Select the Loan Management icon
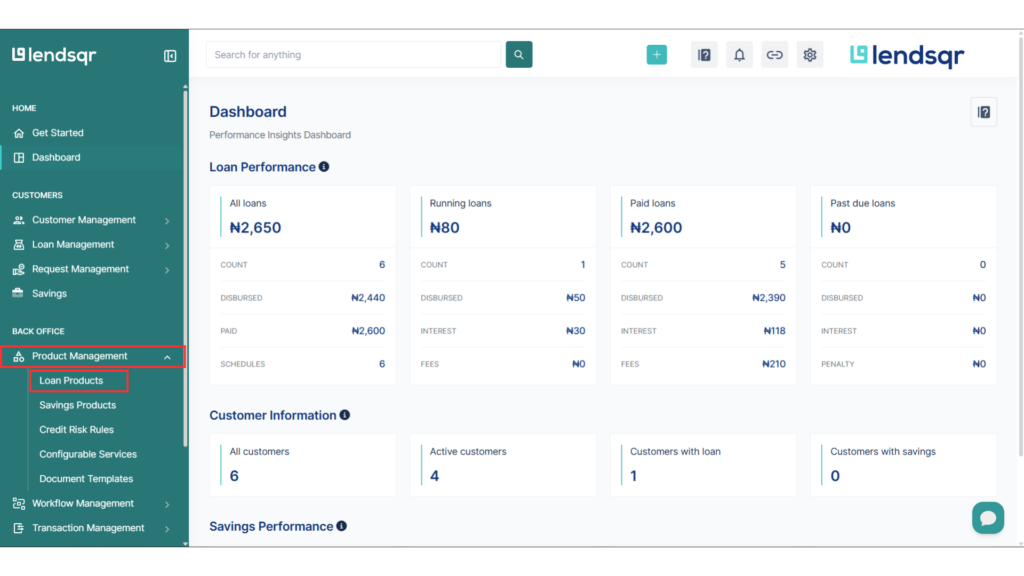 pos(21,244)
